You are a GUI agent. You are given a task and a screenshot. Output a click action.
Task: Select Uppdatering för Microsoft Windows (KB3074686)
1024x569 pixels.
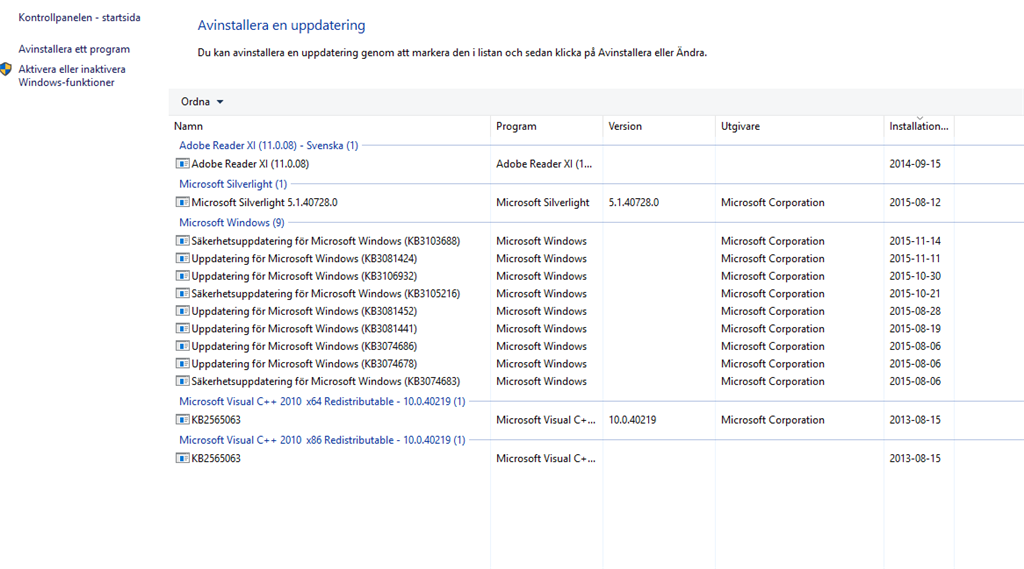coord(304,347)
